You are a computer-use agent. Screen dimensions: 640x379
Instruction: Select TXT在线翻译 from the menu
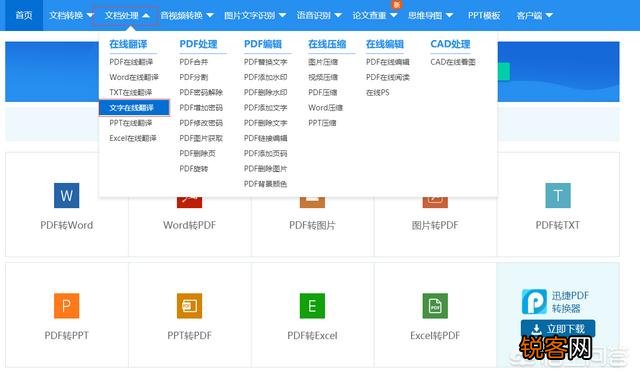(x=131, y=92)
